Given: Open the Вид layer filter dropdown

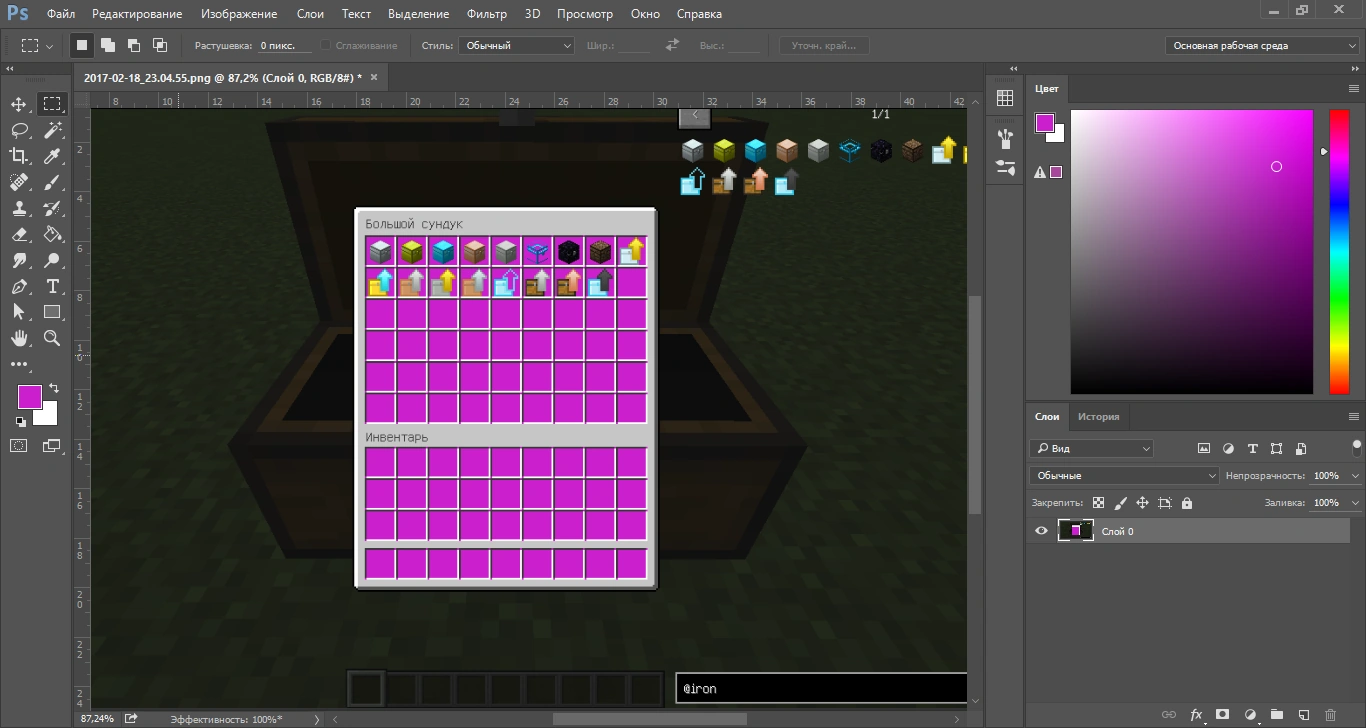Looking at the screenshot, I should [1091, 449].
